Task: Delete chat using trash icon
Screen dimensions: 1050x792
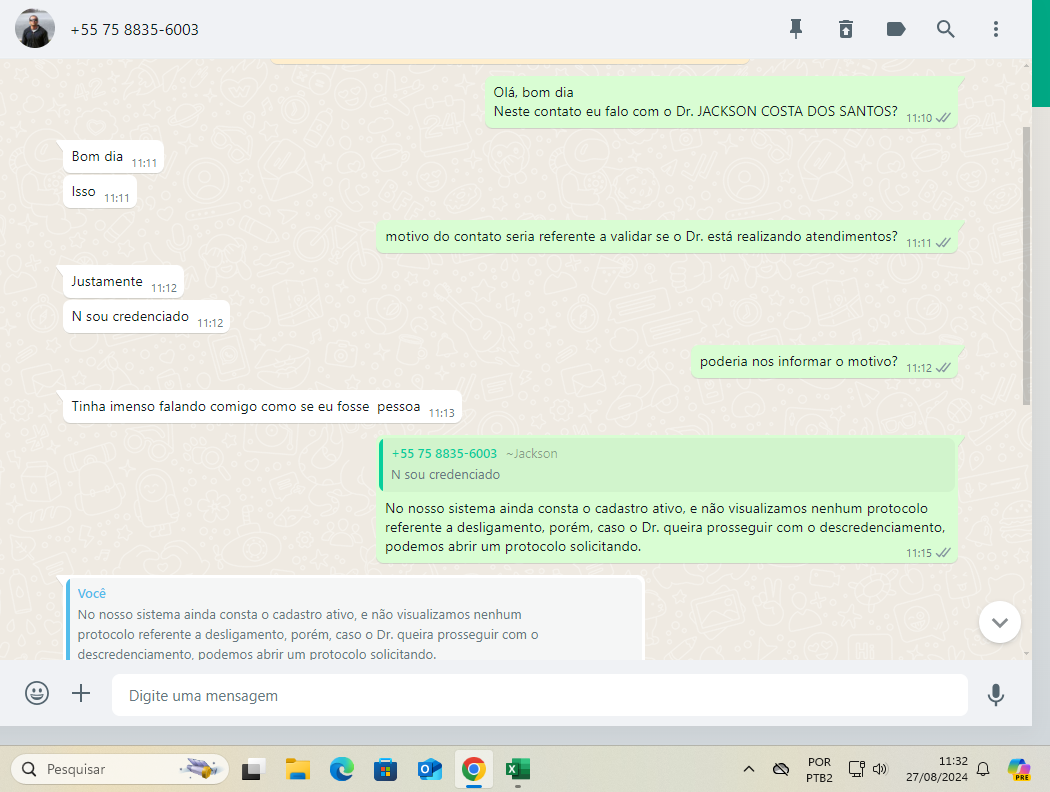Action: 846,29
